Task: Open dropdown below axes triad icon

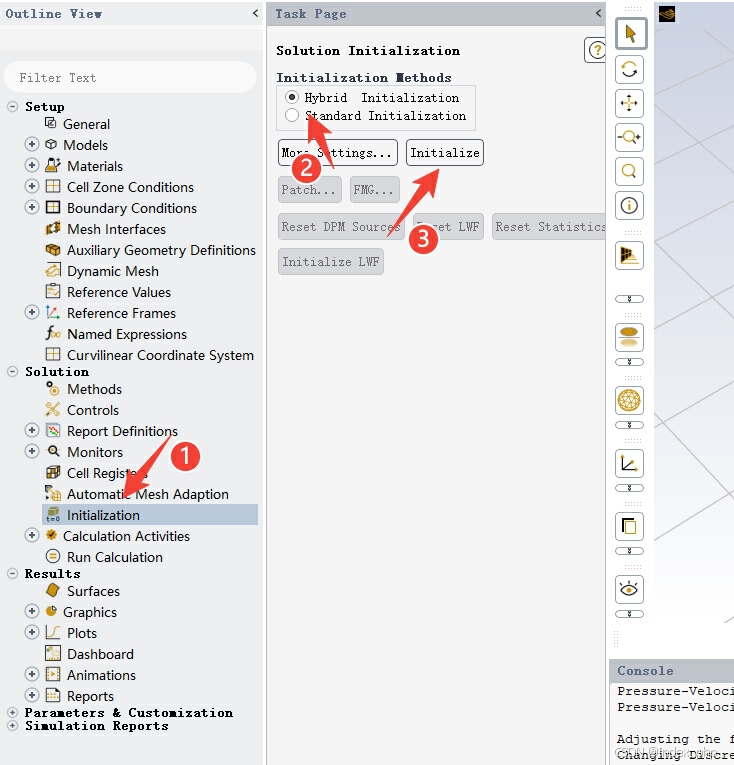Action: 629,488
